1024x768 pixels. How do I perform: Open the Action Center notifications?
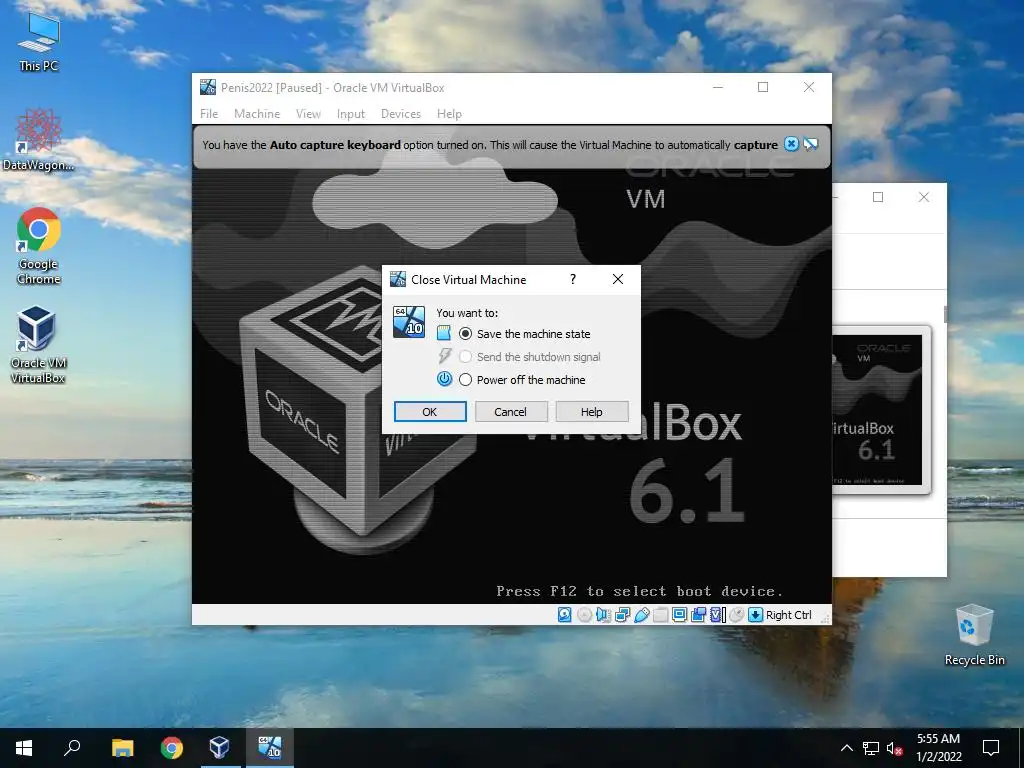(991, 748)
